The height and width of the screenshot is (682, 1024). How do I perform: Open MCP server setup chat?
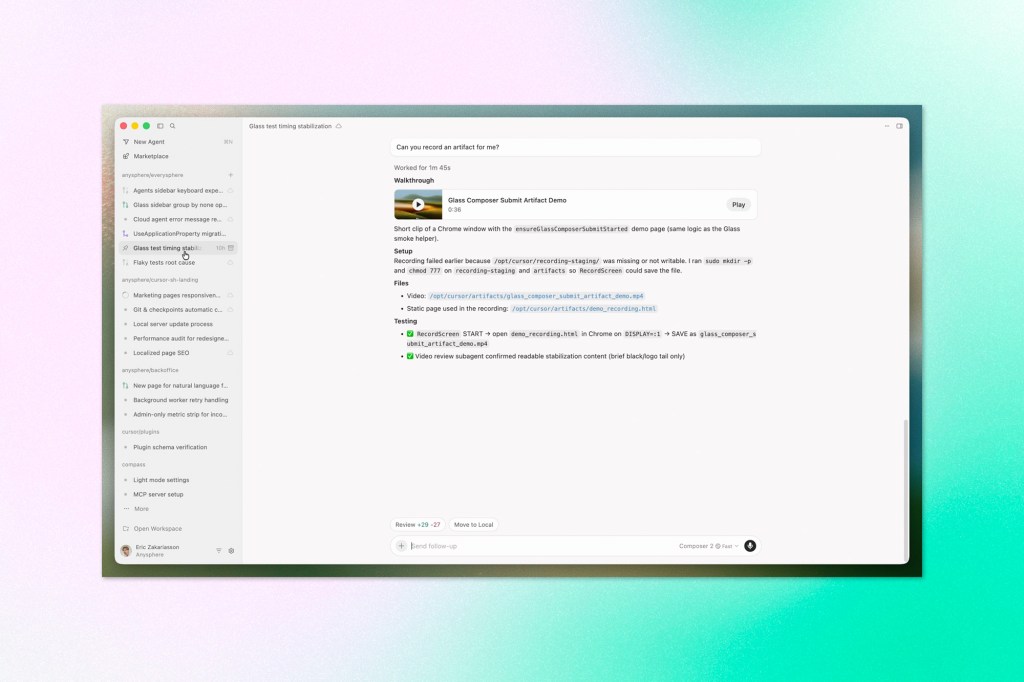pyautogui.click(x=158, y=495)
